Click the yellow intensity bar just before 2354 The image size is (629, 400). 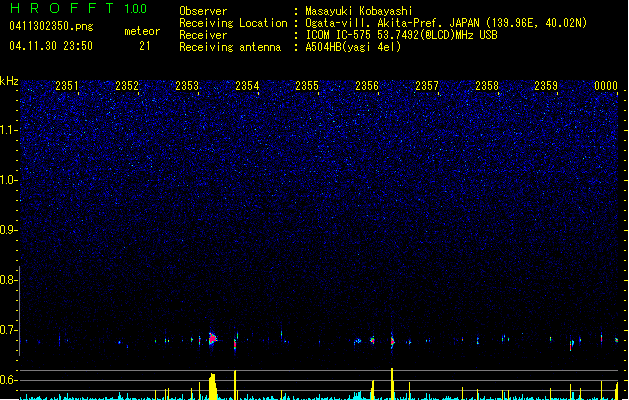click(x=235, y=385)
